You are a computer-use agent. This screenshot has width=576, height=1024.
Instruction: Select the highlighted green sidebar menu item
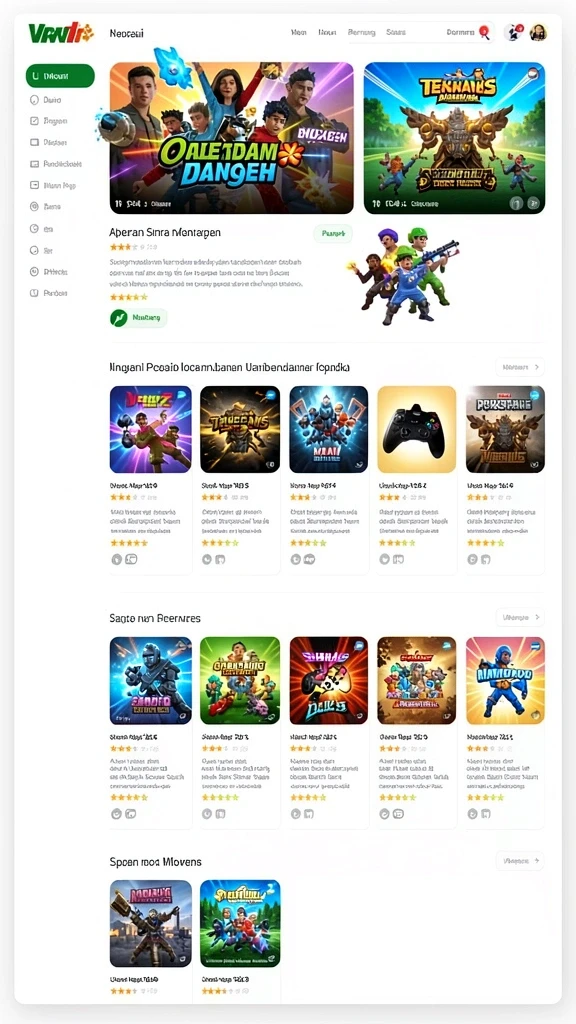click(x=60, y=76)
